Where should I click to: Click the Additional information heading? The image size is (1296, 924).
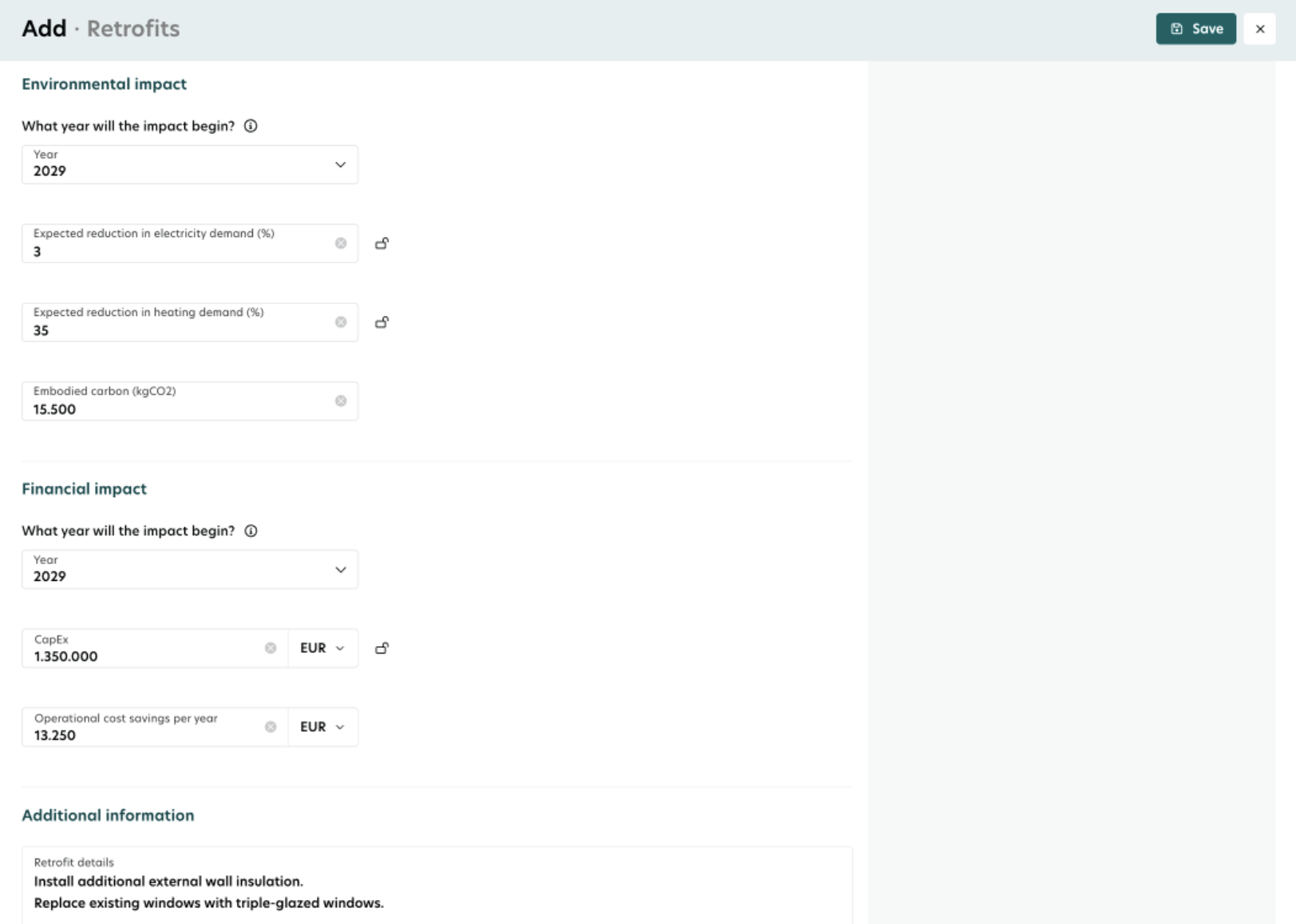pos(108,815)
